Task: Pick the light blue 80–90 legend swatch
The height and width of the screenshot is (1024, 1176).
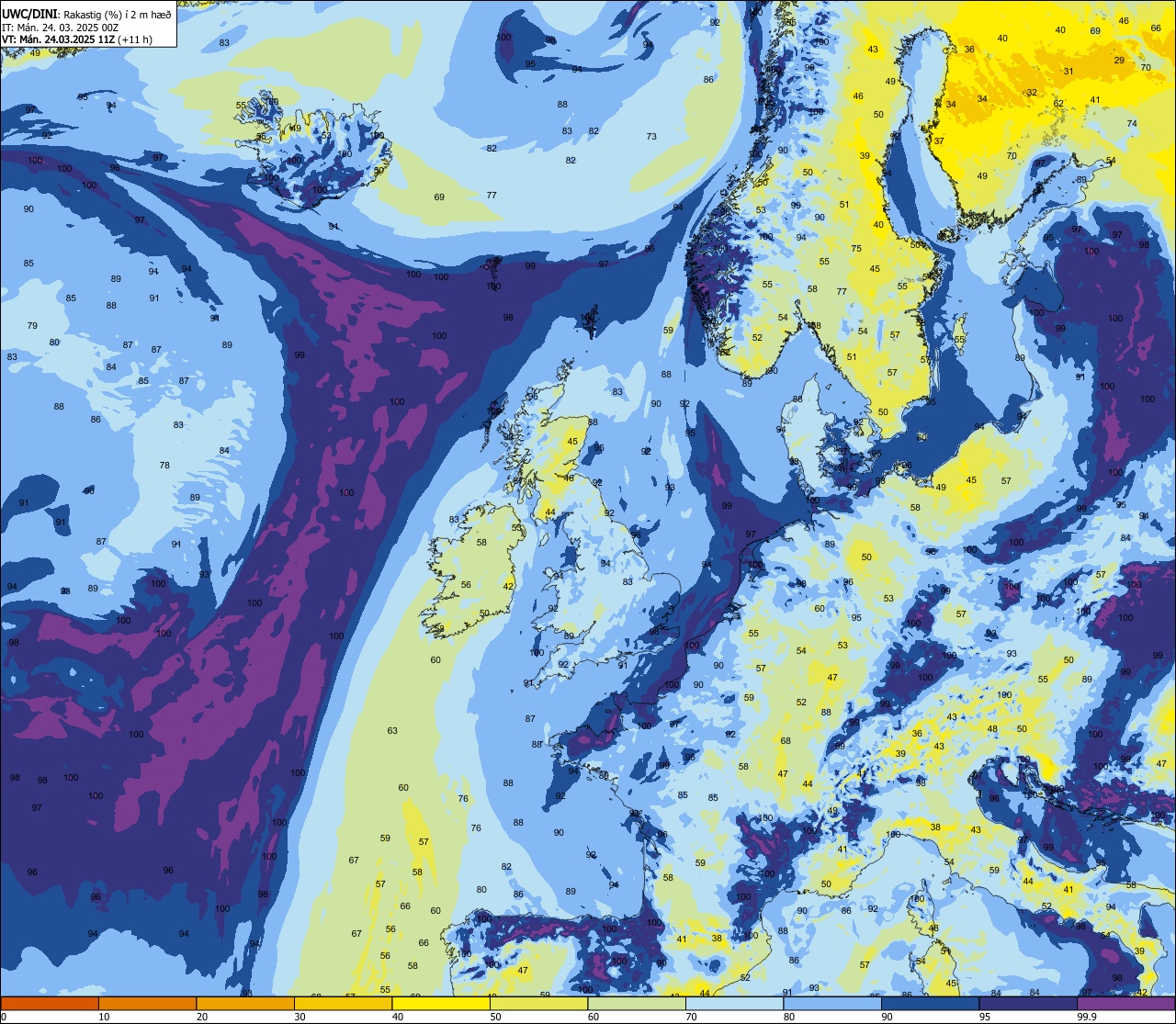Action: (831, 1003)
